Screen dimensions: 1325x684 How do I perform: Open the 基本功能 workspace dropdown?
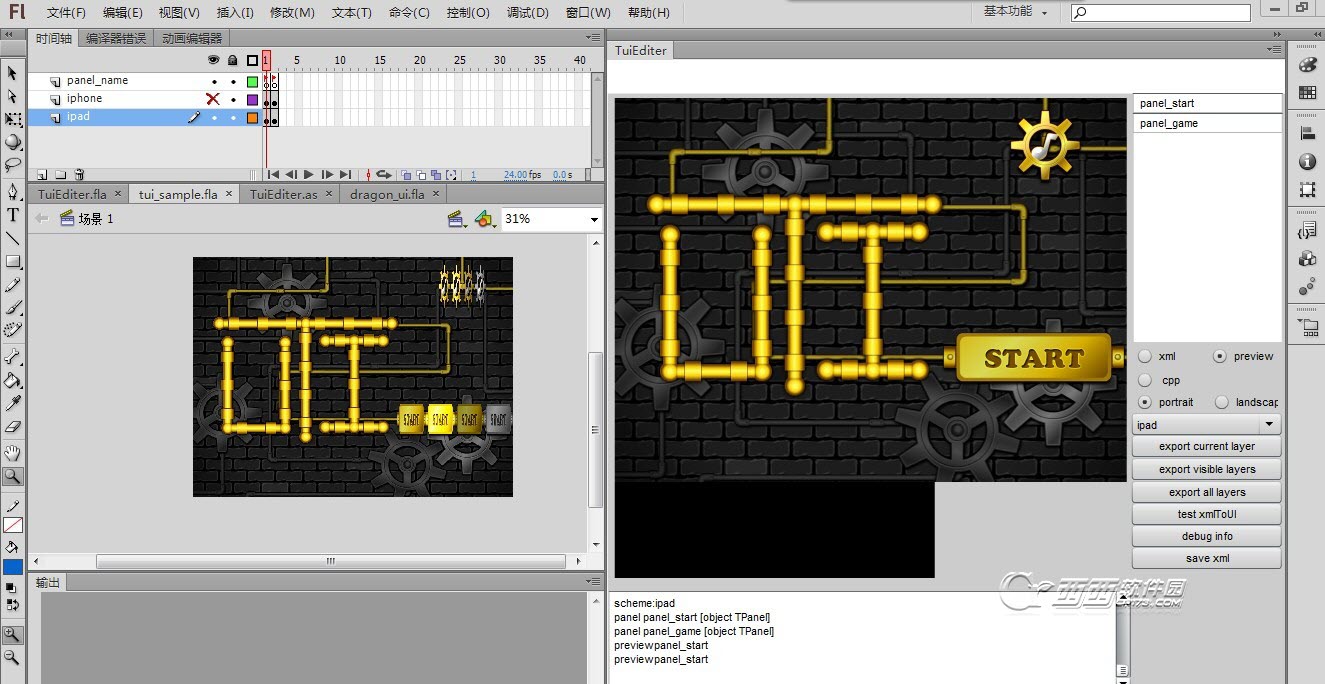pos(1016,11)
